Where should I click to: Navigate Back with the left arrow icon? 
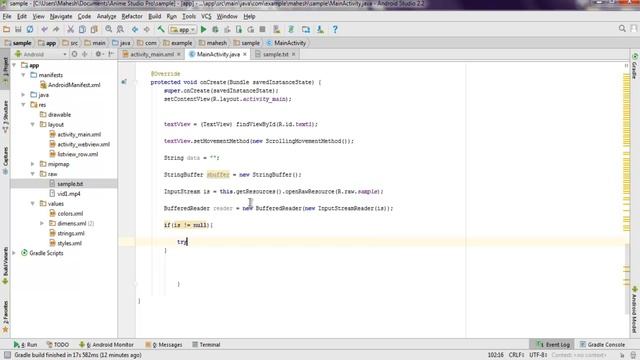(135, 29)
